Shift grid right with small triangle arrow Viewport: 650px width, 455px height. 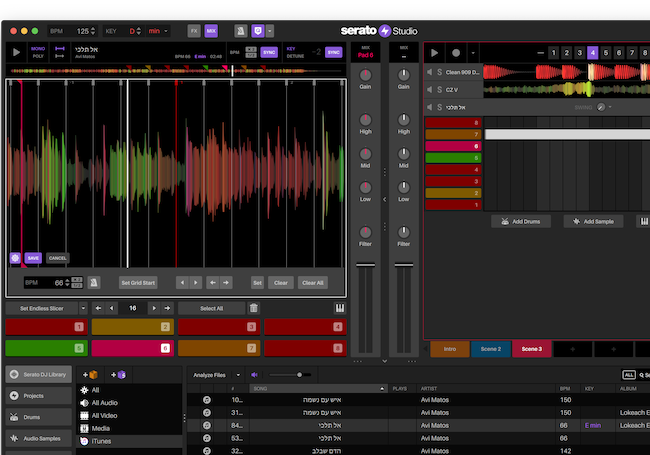196,283
